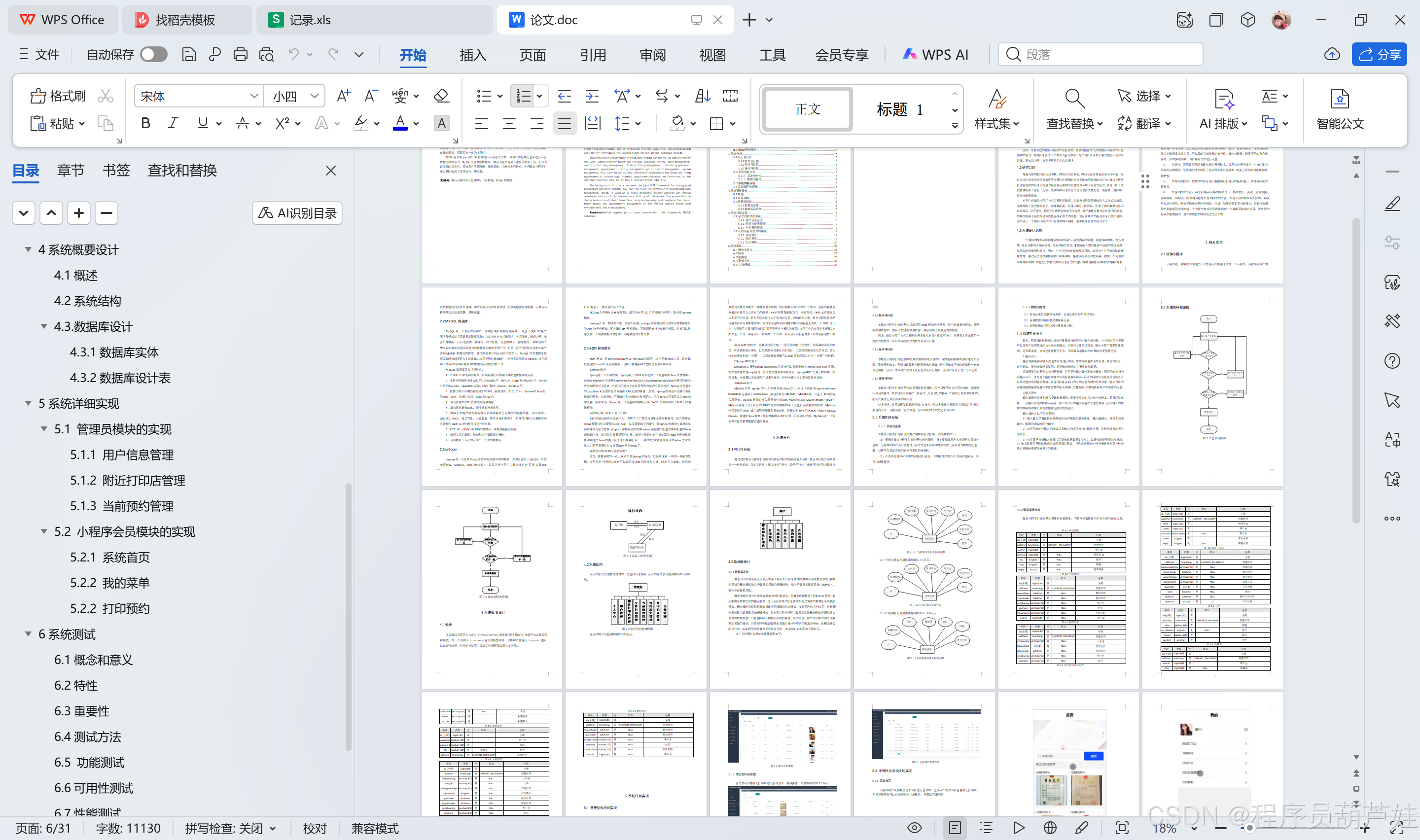Collapse the '4.3.数据库设计' outline node
This screenshot has height=840, width=1420.
[x=43, y=326]
